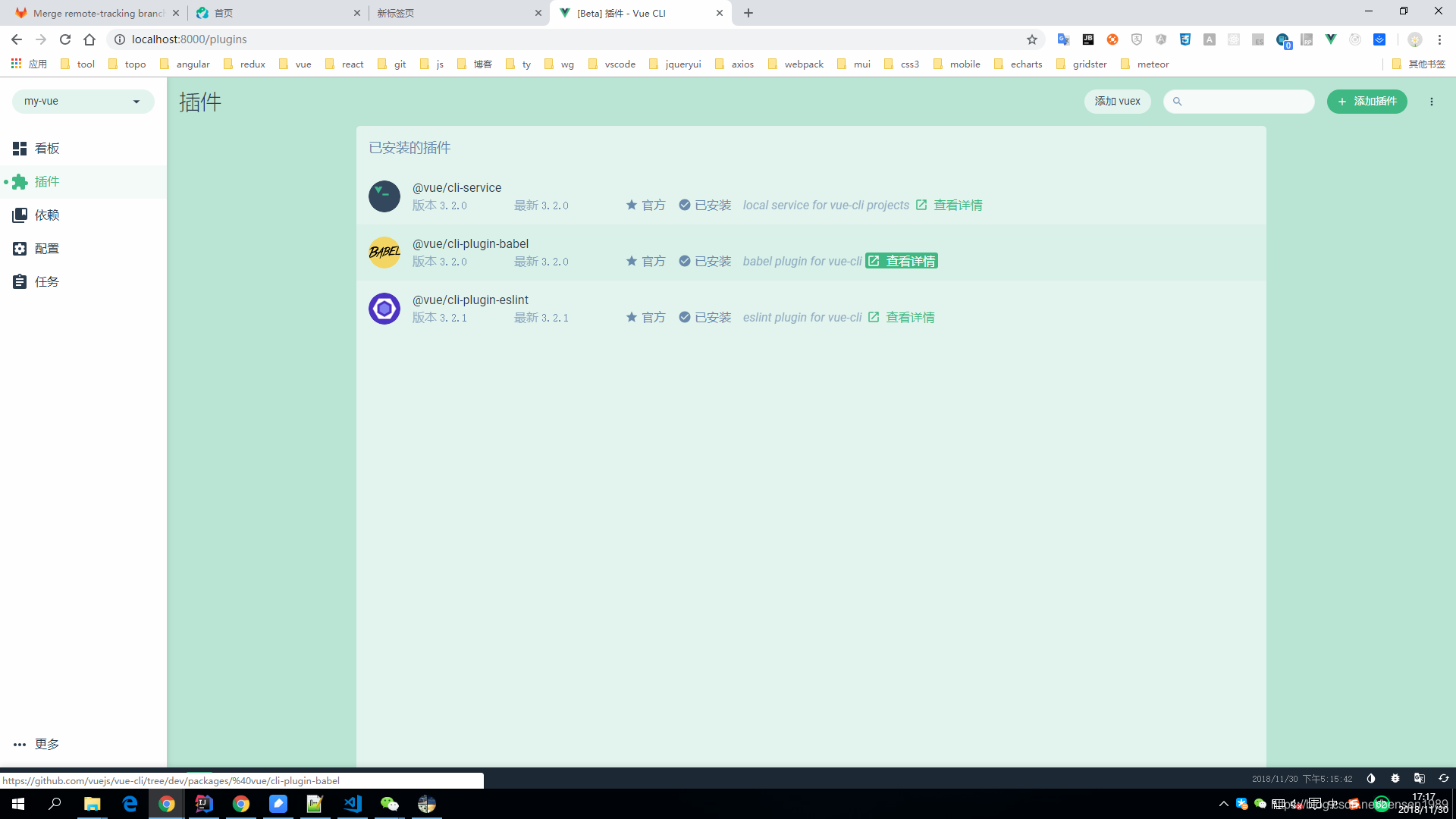Image resolution: width=1456 pixels, height=819 pixels.
Task: Click the refresh icon in status bar
Action: point(1444,779)
